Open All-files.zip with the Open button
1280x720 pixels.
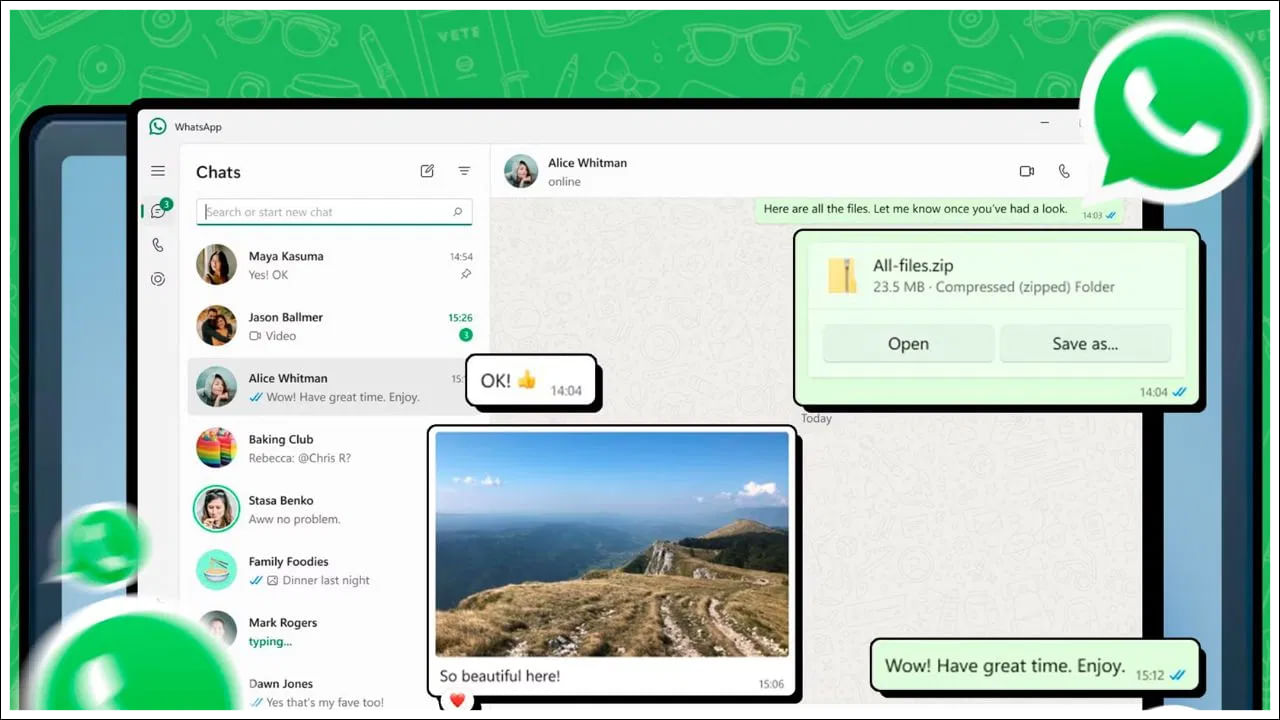pyautogui.click(x=906, y=343)
